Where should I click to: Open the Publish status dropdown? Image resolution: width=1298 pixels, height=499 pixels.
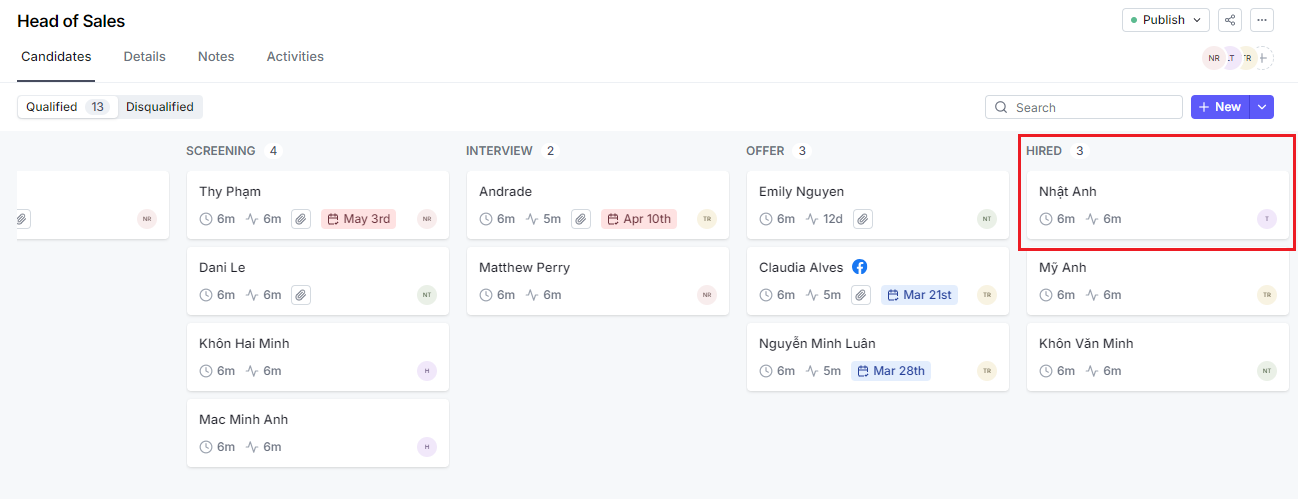point(1165,20)
